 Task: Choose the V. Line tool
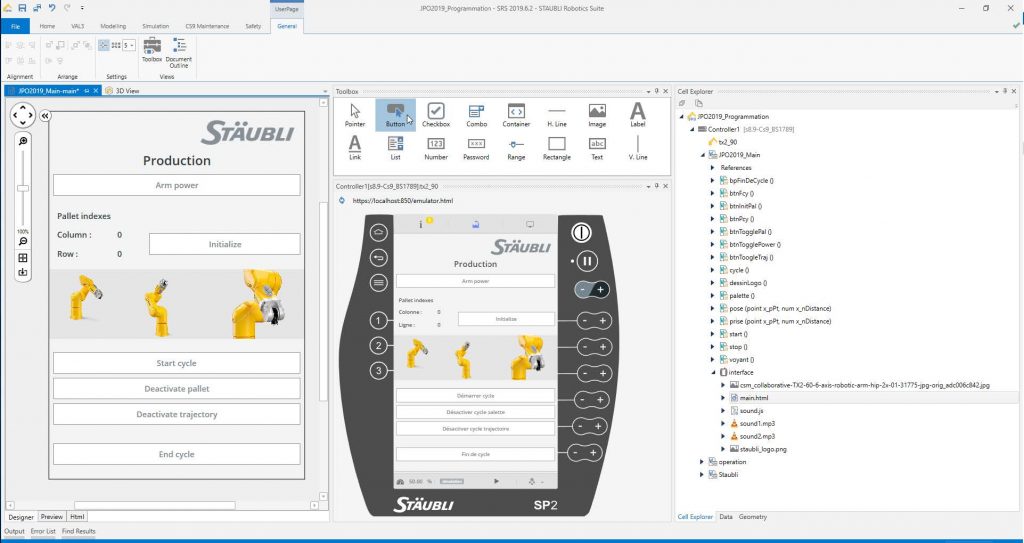[x=637, y=148]
